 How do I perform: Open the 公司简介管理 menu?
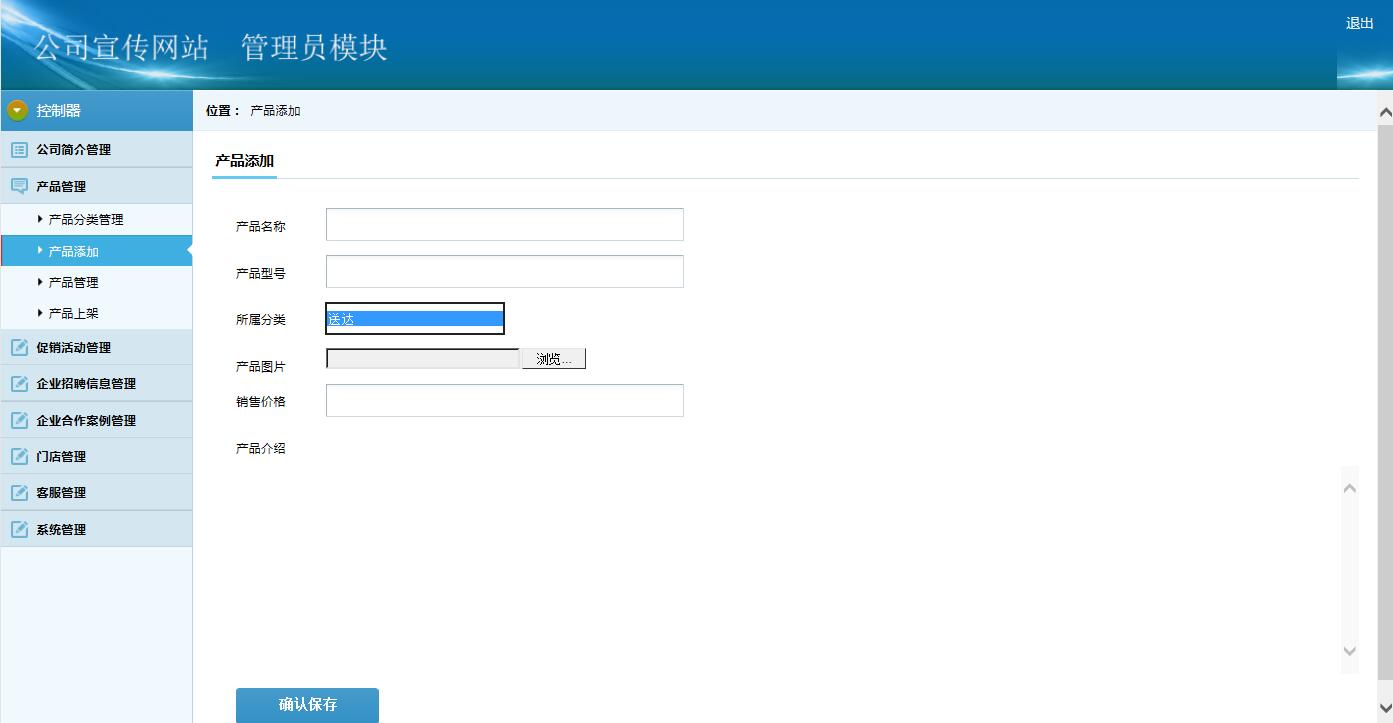pos(96,150)
